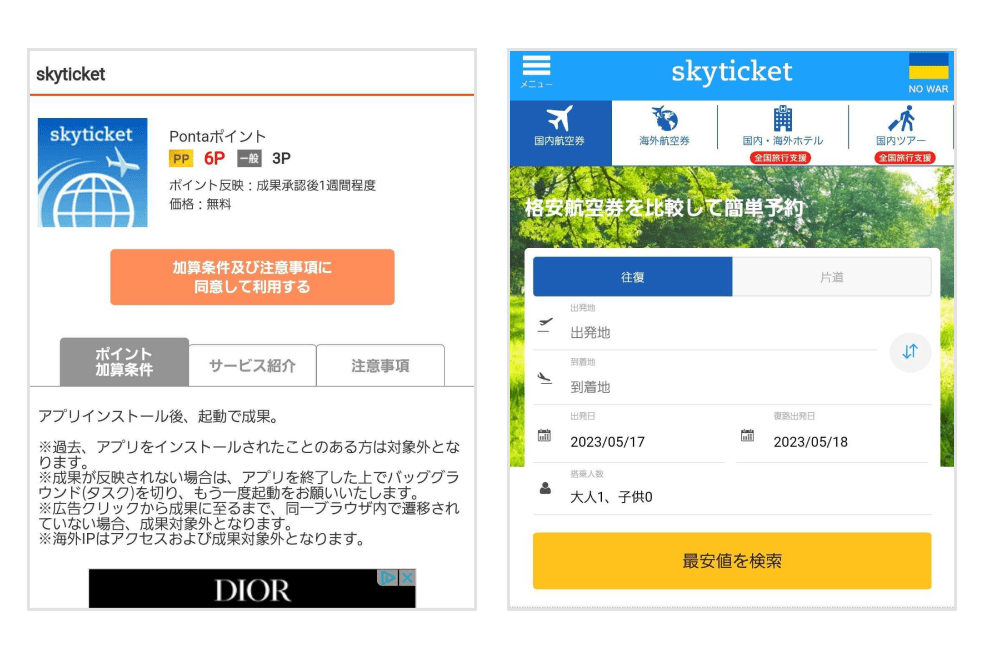Open the hamburger menu icon in skyticket
The image size is (984, 659).
click(537, 71)
